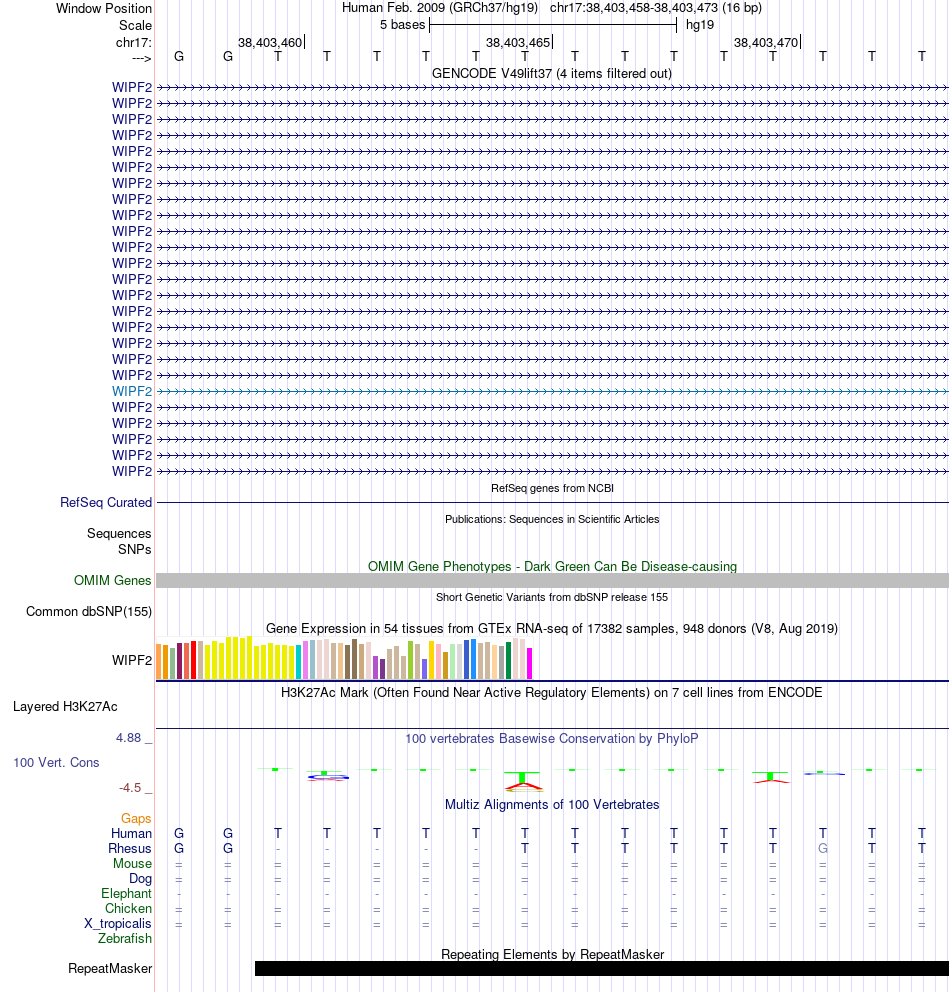The height and width of the screenshot is (992, 950).
Task: Click the Common dbSNP(155) track label
Action: click(89, 612)
